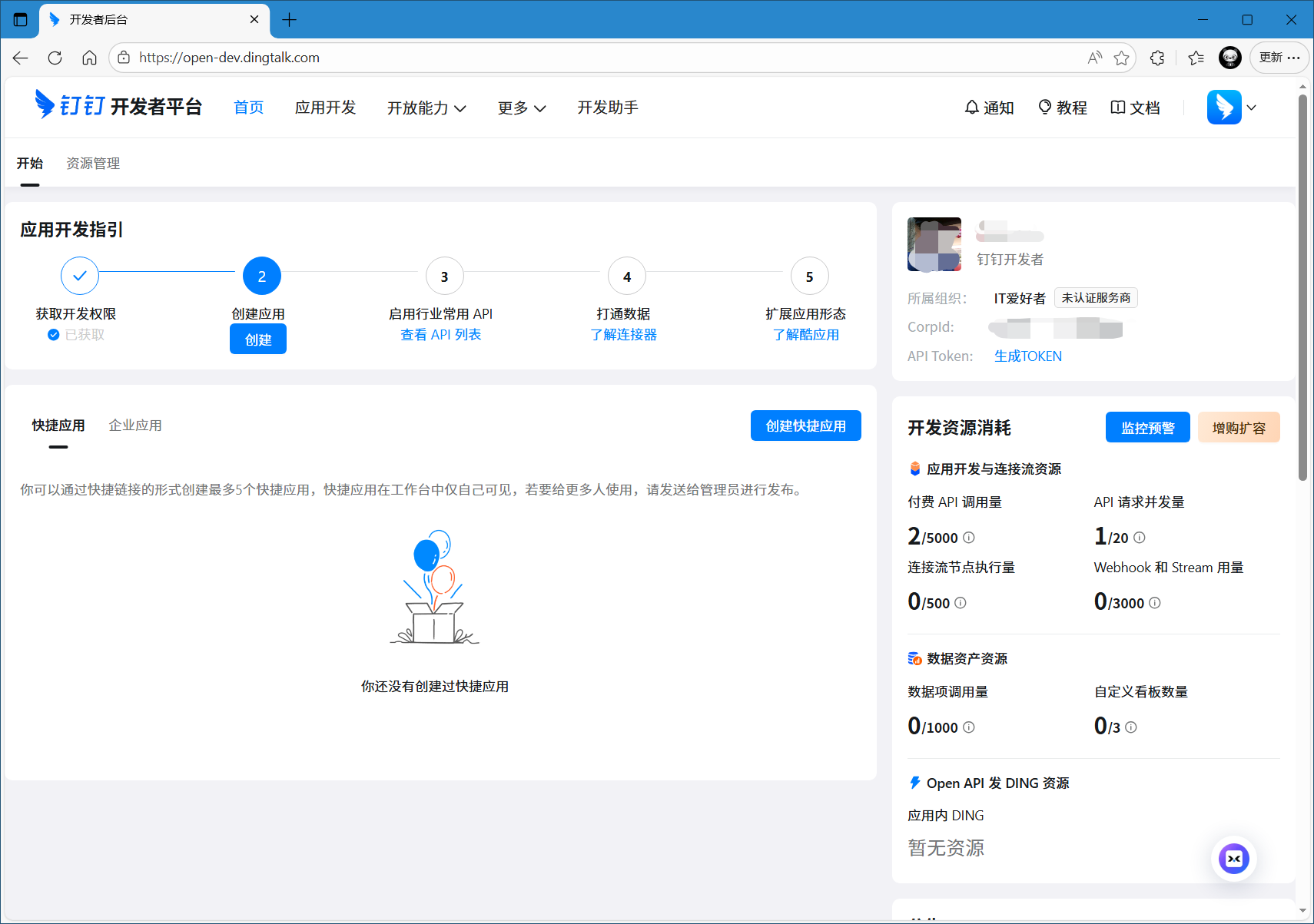
Task: Add page to favorites star icon
Action: 1122,58
